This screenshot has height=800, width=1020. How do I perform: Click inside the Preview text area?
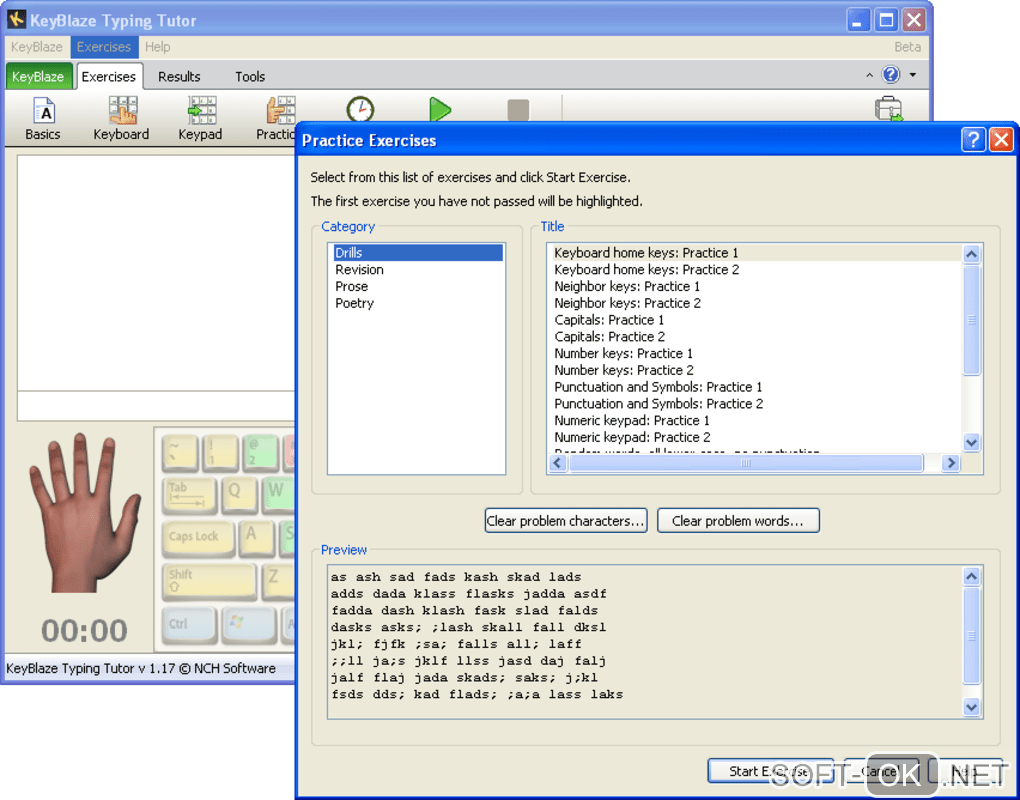[x=644, y=642]
